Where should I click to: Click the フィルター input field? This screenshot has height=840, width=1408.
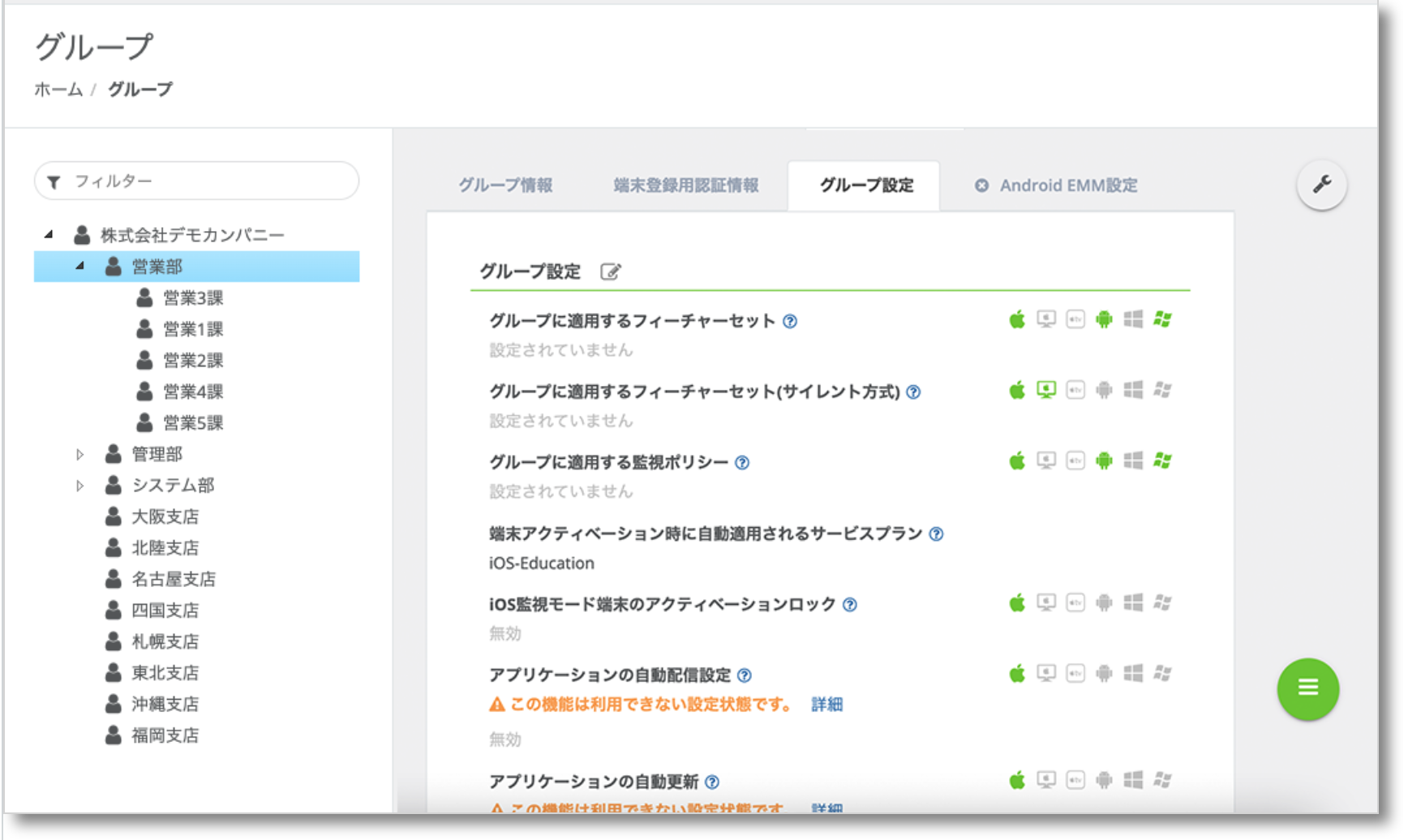(211, 181)
